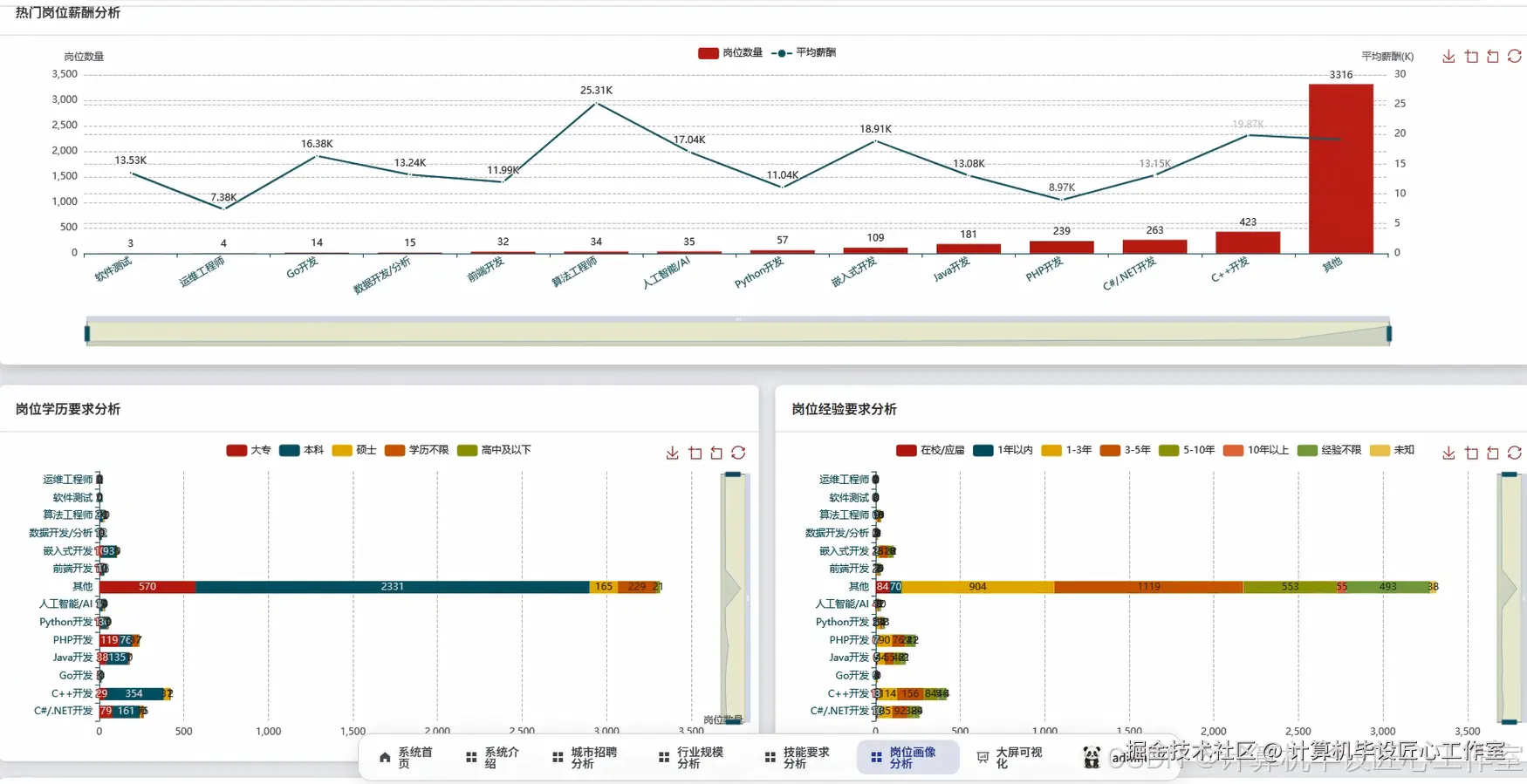Open the 技能要求分析 page
The height and width of the screenshot is (784, 1527).
tap(797, 757)
